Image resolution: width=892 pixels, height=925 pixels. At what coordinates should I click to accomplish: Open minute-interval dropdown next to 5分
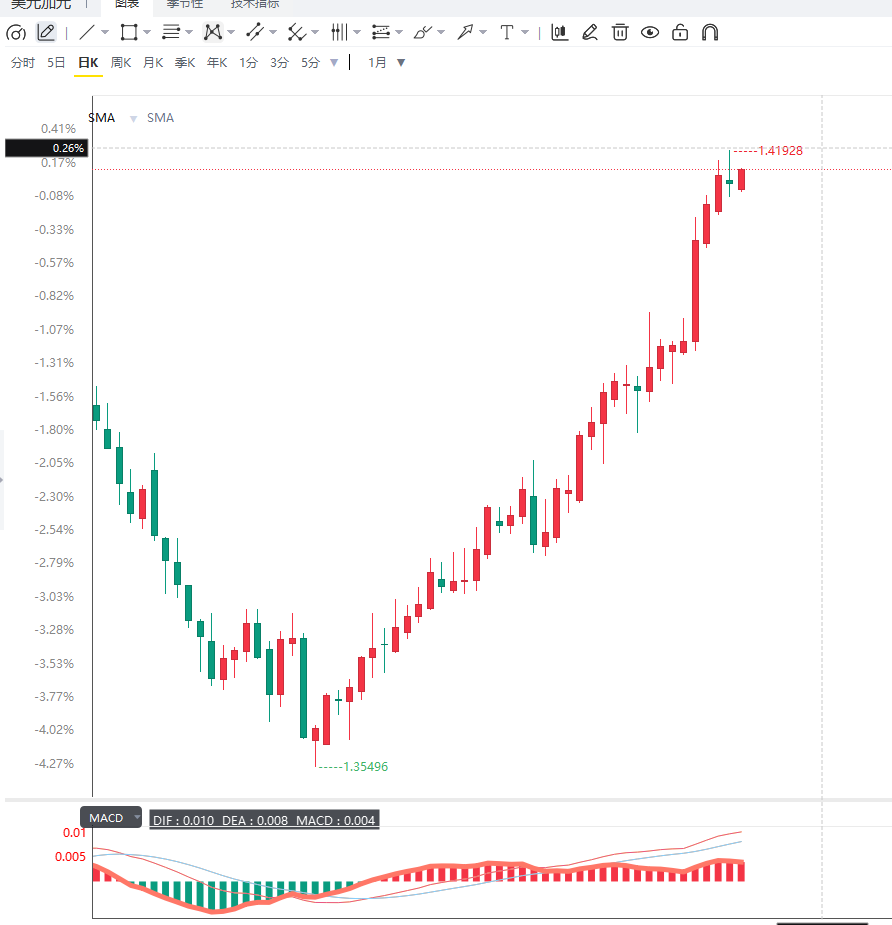[x=334, y=63]
